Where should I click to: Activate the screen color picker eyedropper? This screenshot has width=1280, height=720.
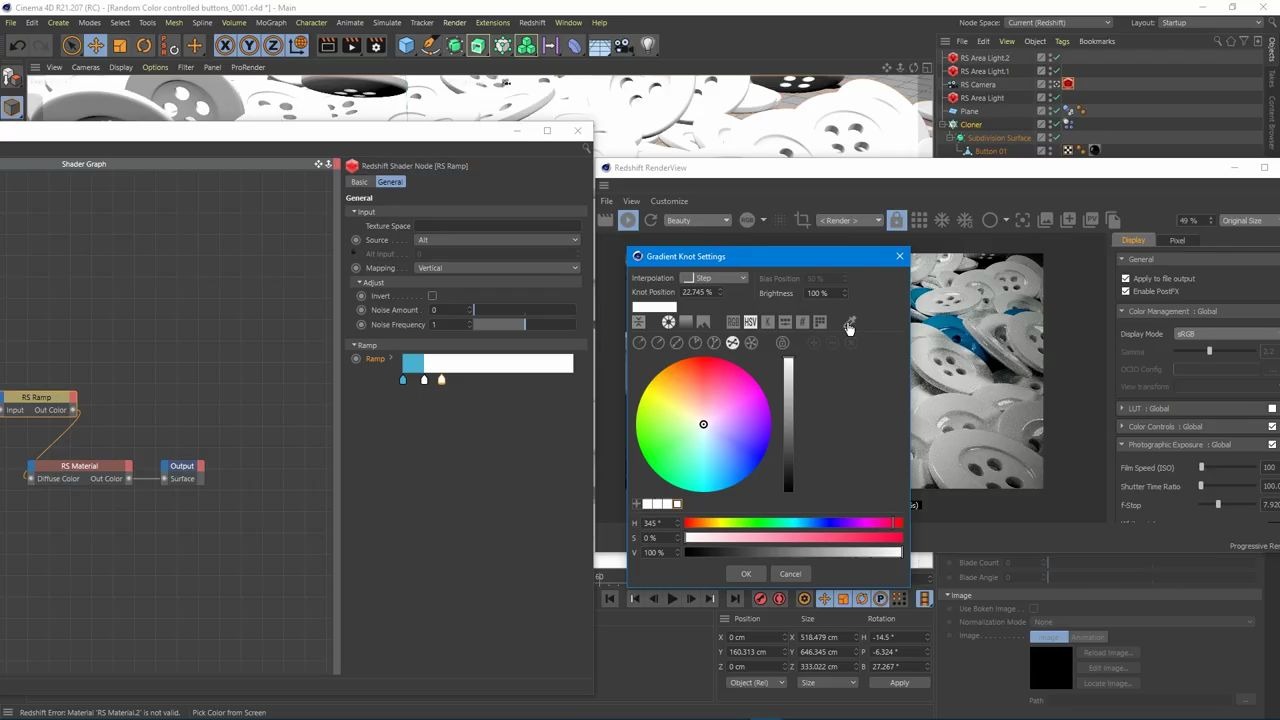pyautogui.click(x=849, y=322)
